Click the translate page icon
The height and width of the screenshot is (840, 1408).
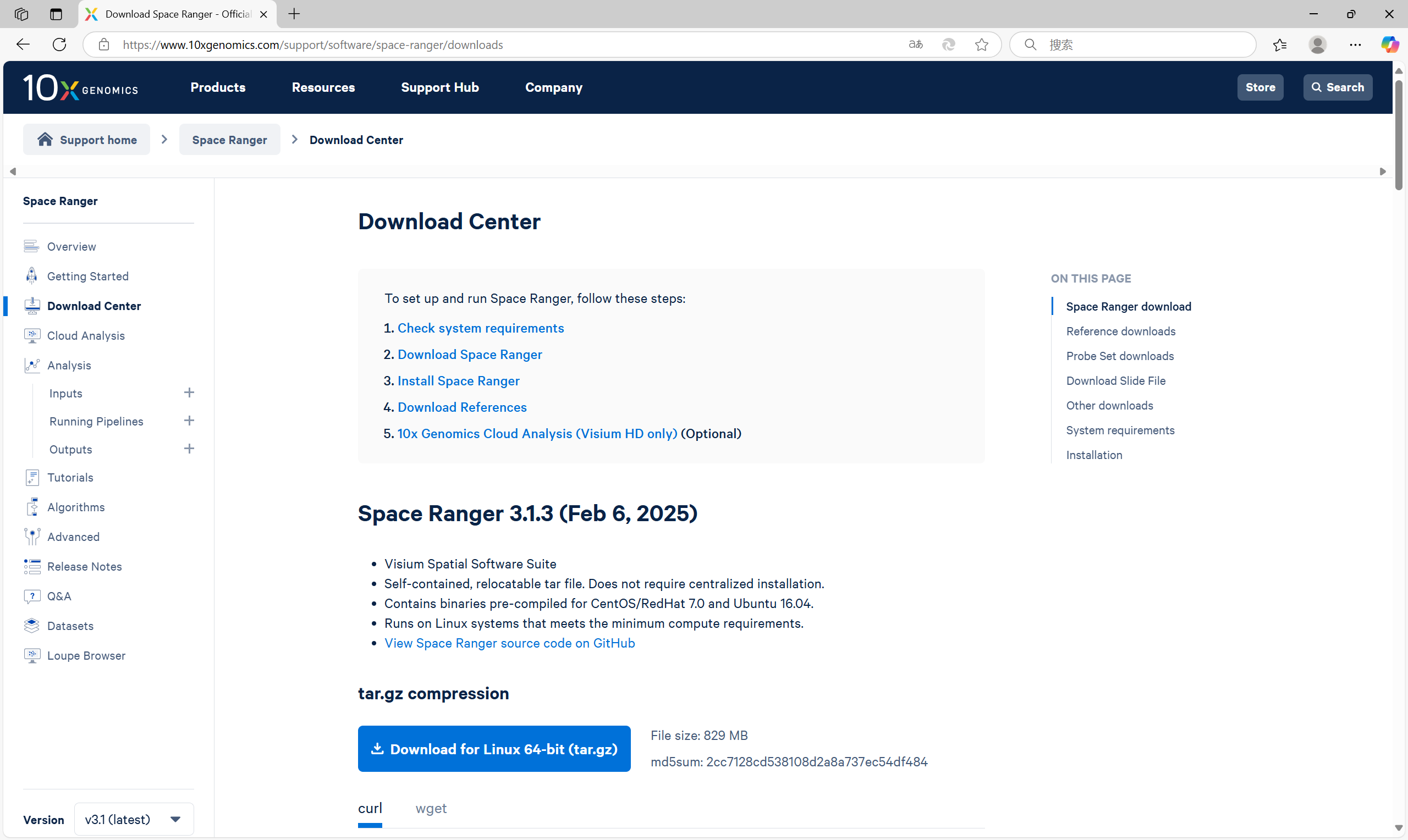[x=915, y=45]
